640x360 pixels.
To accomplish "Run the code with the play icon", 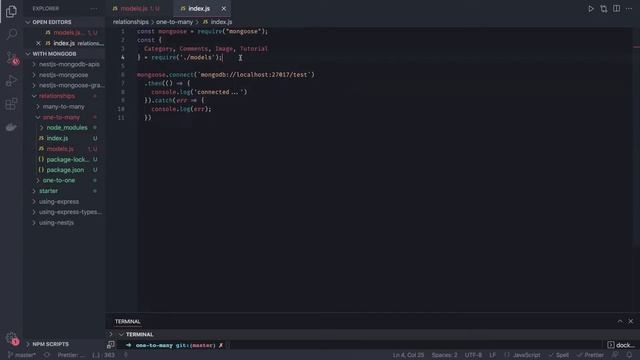I will click(x=591, y=9).
